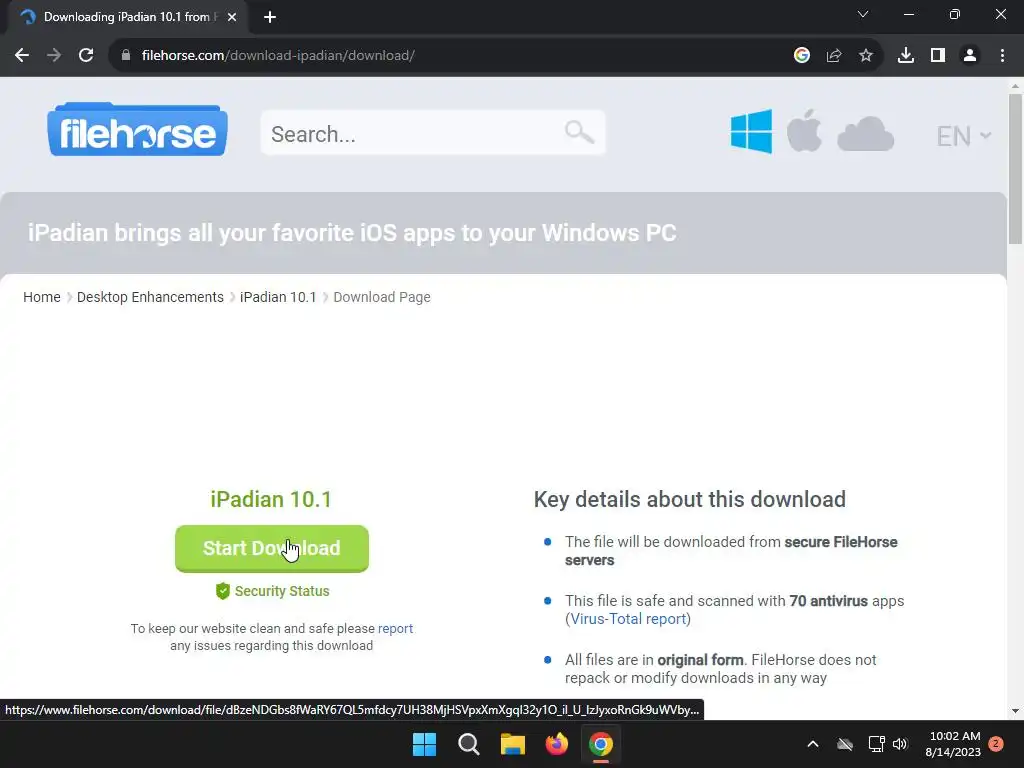
Task: Open the Virus-Total report link
Action: coord(628,618)
